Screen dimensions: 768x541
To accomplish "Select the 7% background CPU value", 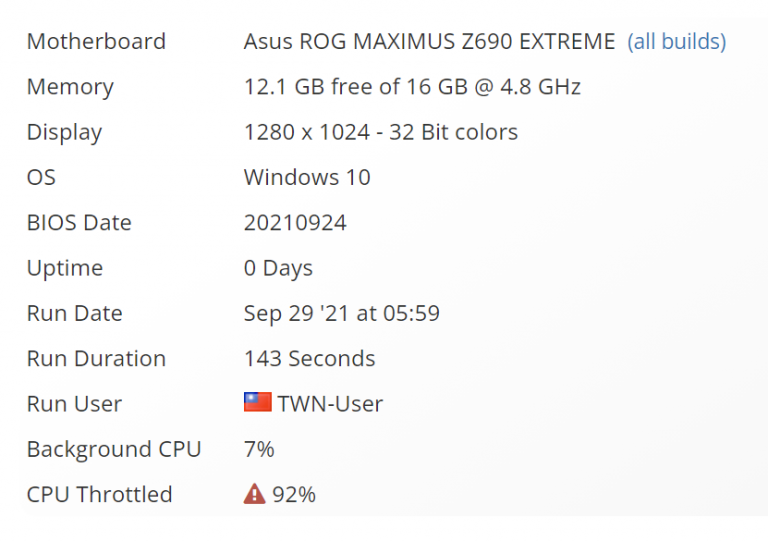I will click(x=259, y=449).
